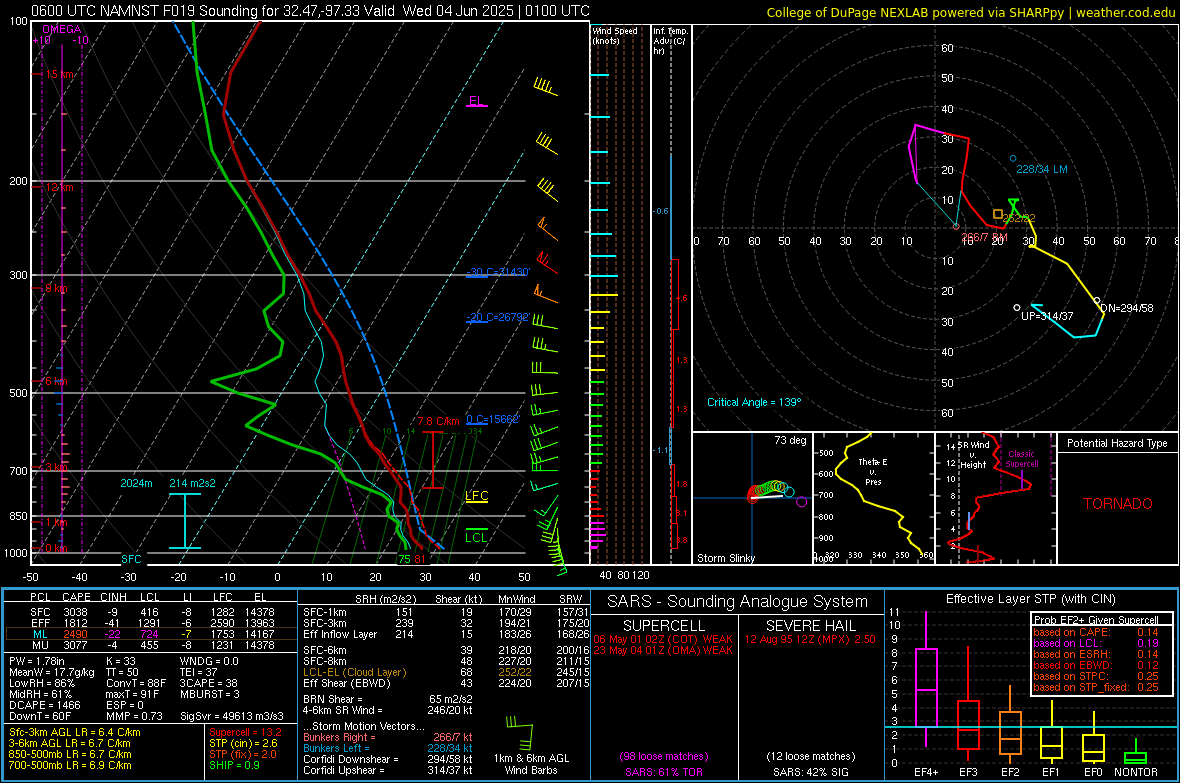Click the MU parcel row label

pos(41,644)
